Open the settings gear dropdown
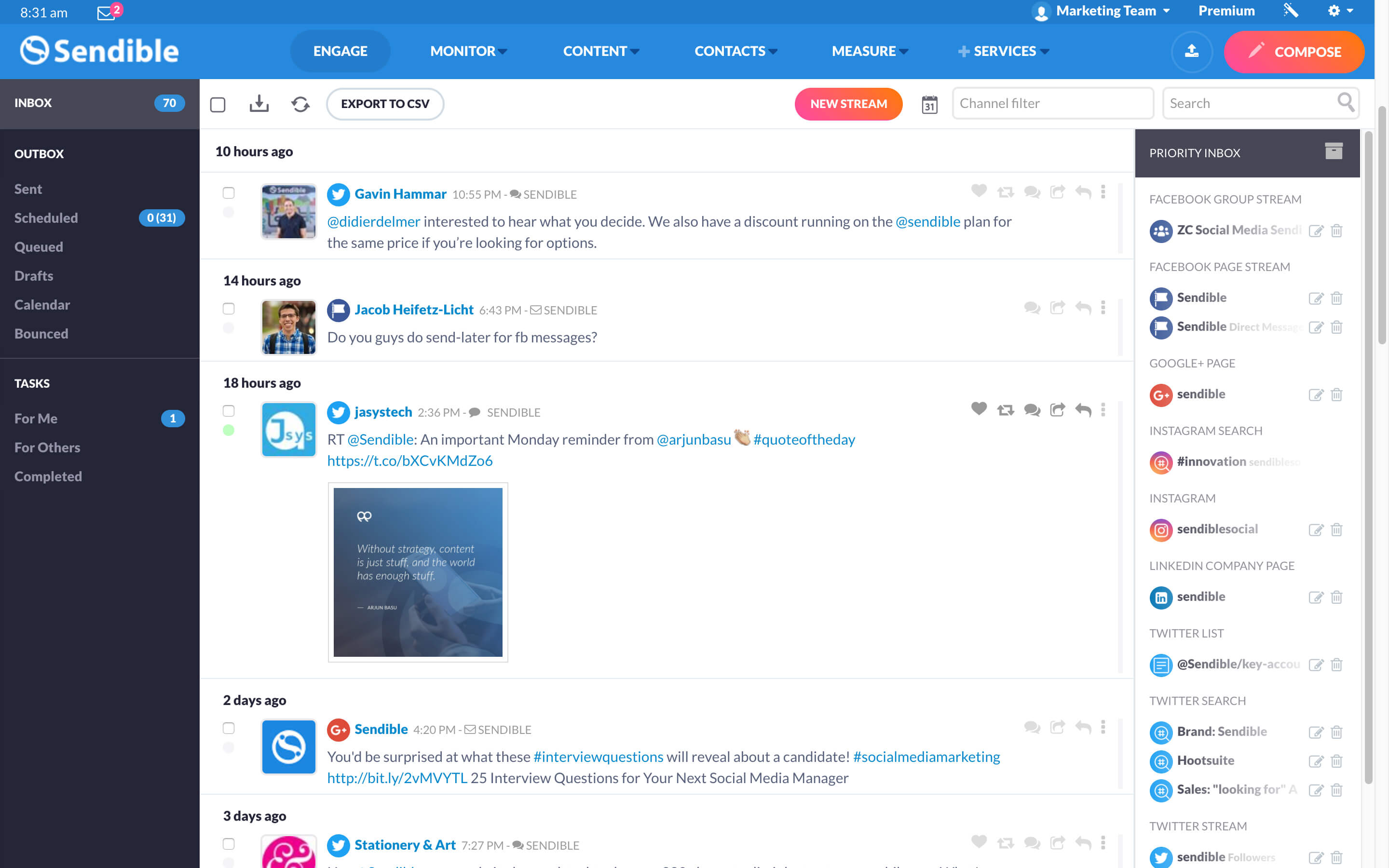 click(1340, 11)
